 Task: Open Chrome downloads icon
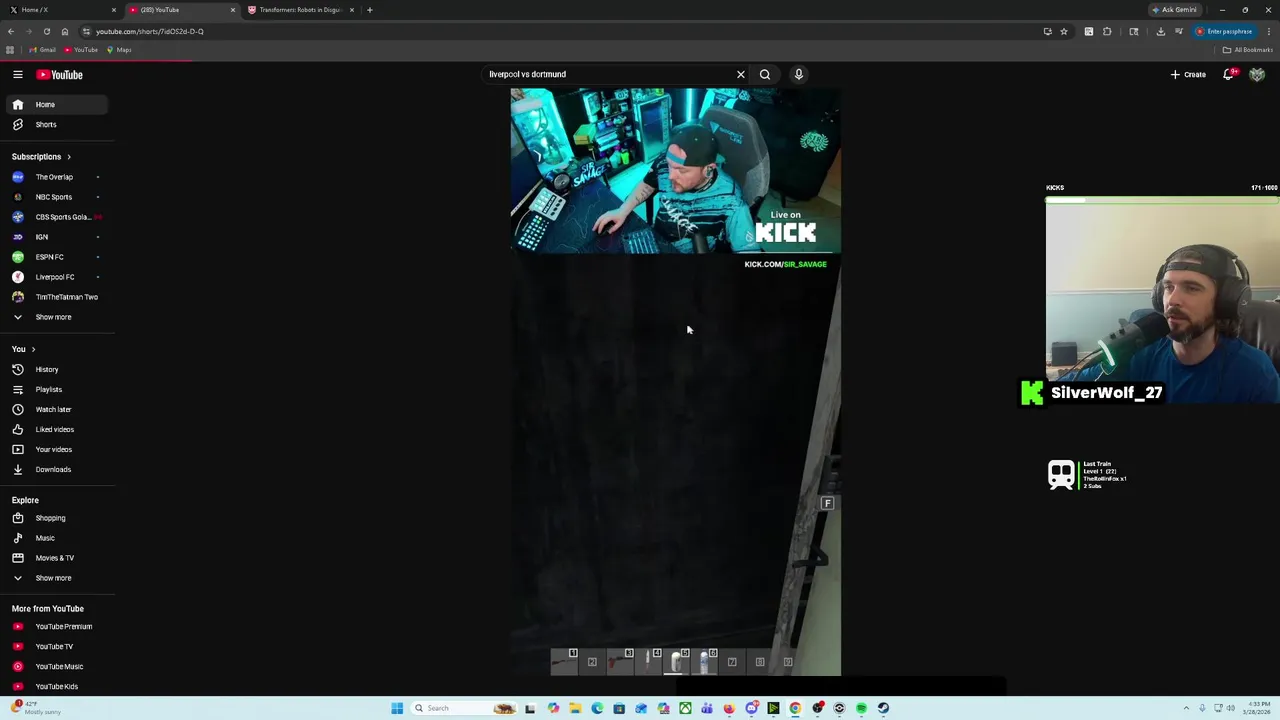[x=1161, y=31]
